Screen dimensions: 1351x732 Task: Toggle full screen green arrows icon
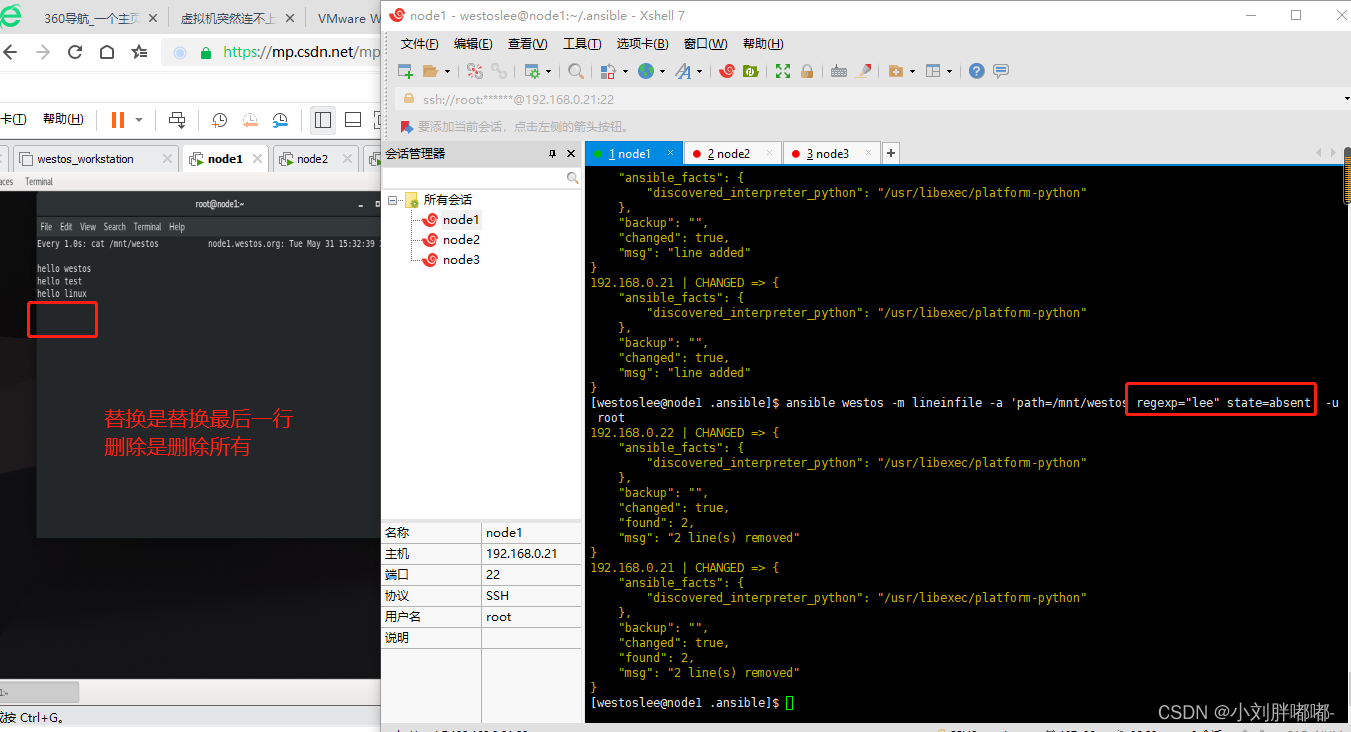783,71
